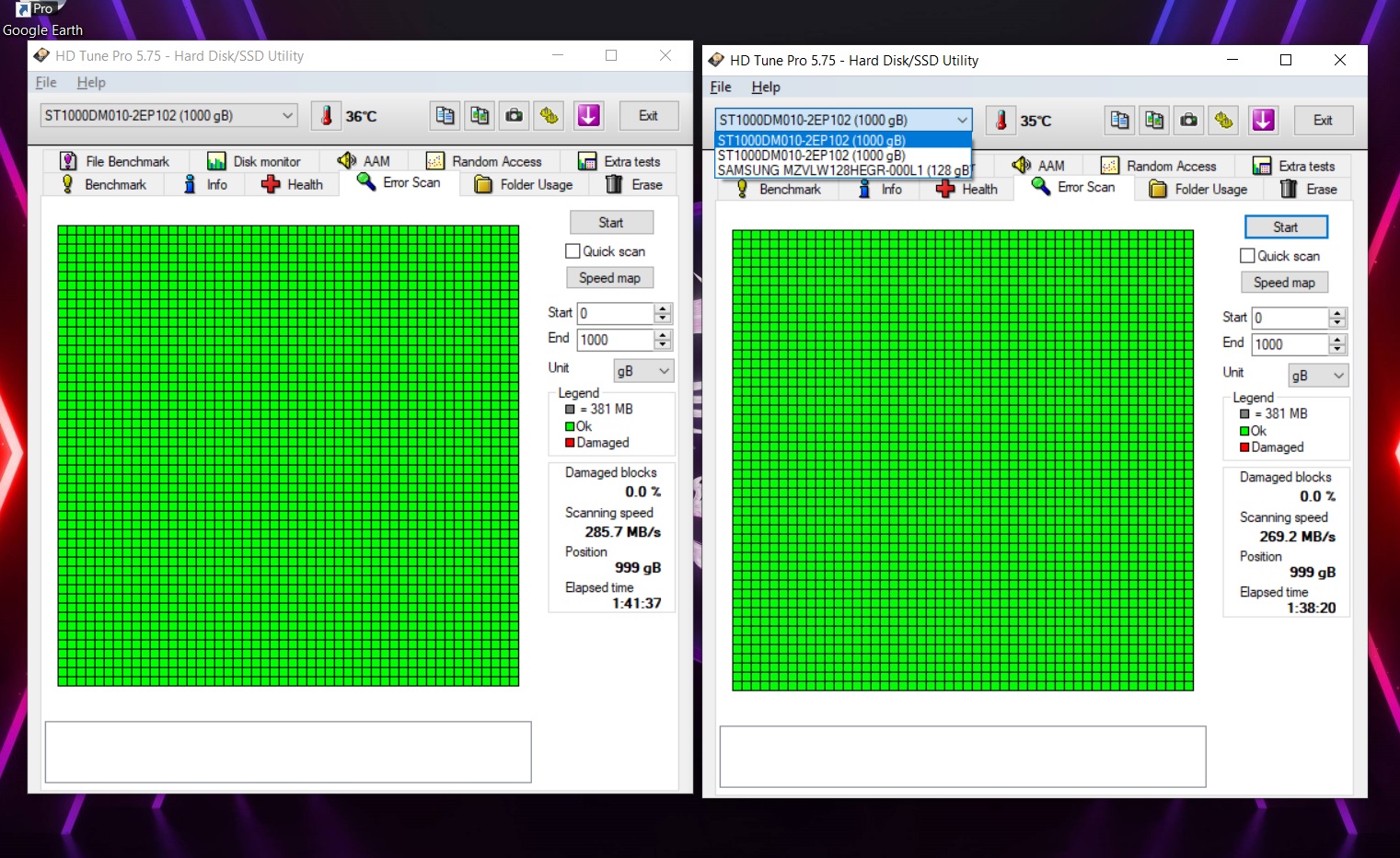Click camera save-screenshot icon in left window
The image size is (1400, 858).
(x=515, y=116)
